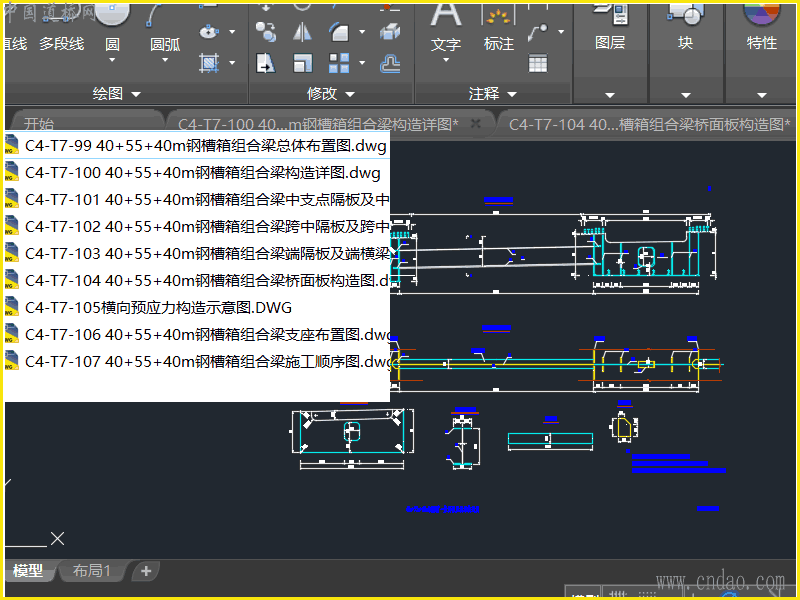Click the Table icon in annotation panel

point(538,64)
